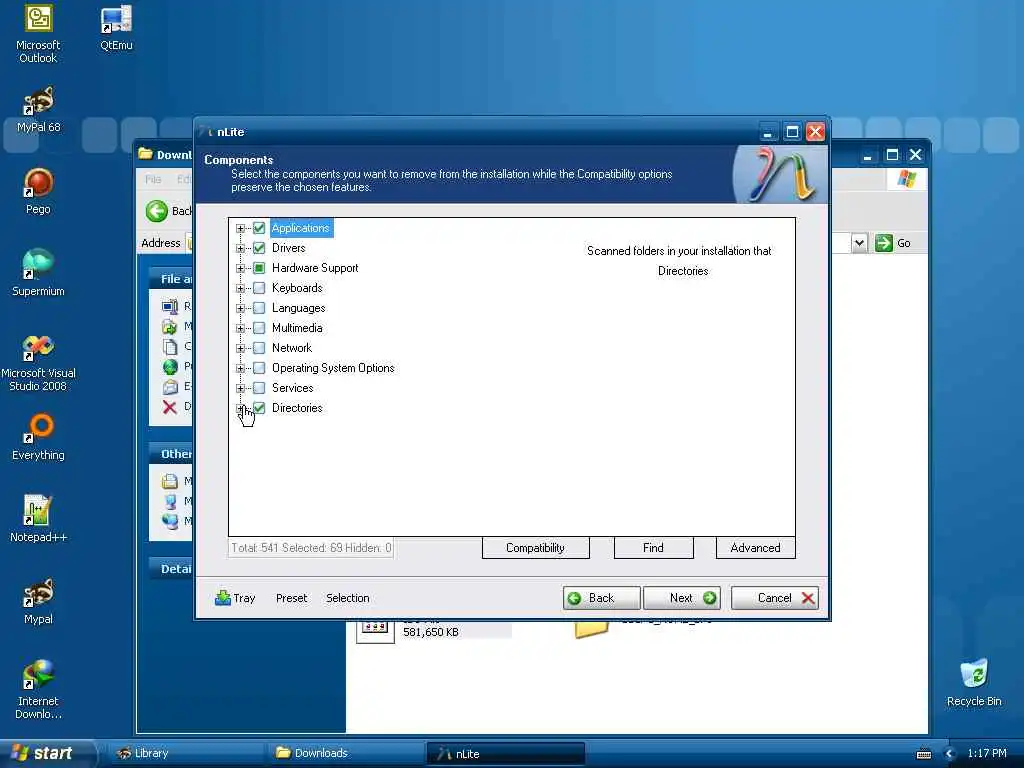Launch Pego desktop shortcut
The height and width of the screenshot is (768, 1024).
(x=38, y=192)
